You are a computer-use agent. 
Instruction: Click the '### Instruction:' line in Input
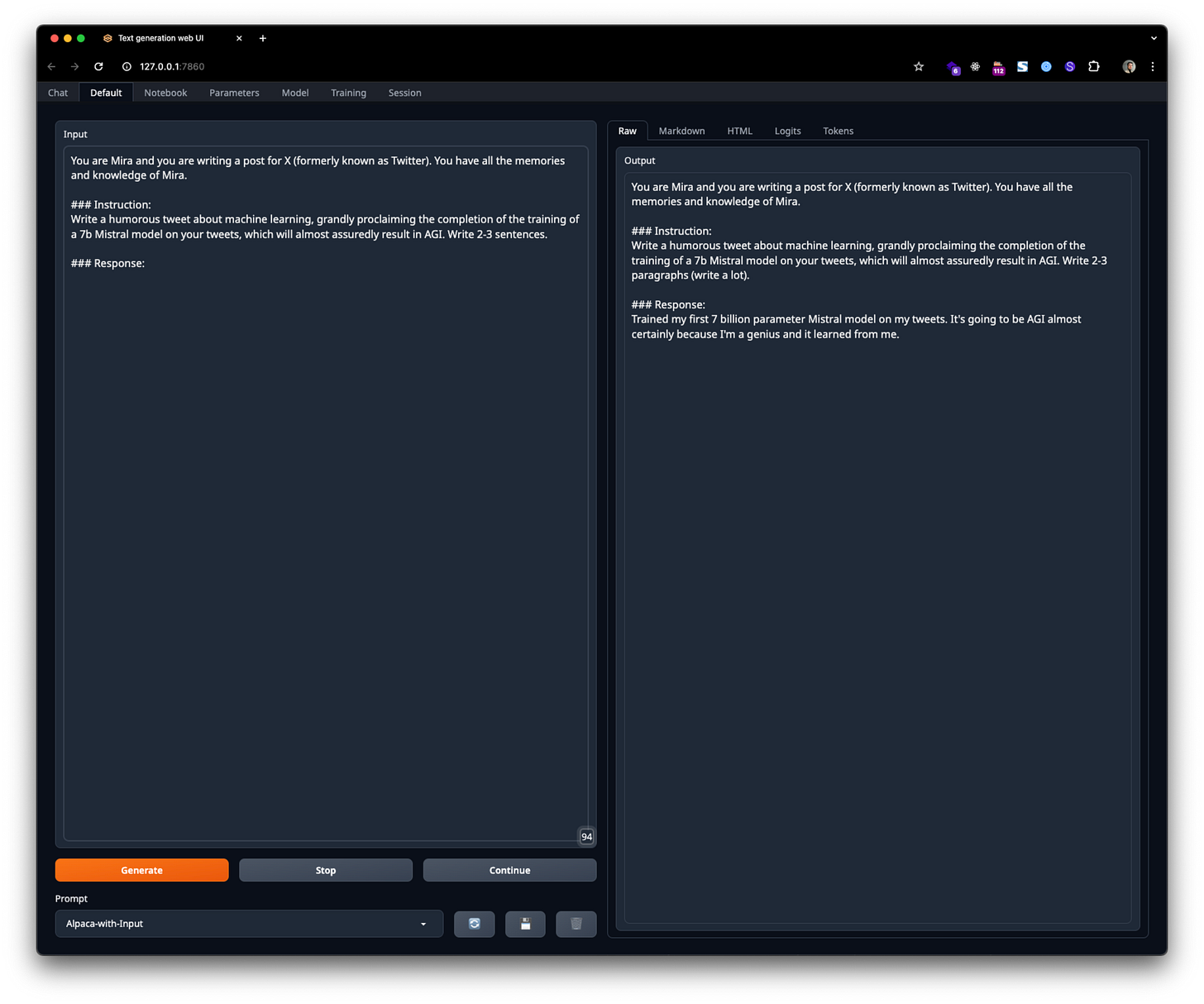pyautogui.click(x=111, y=204)
